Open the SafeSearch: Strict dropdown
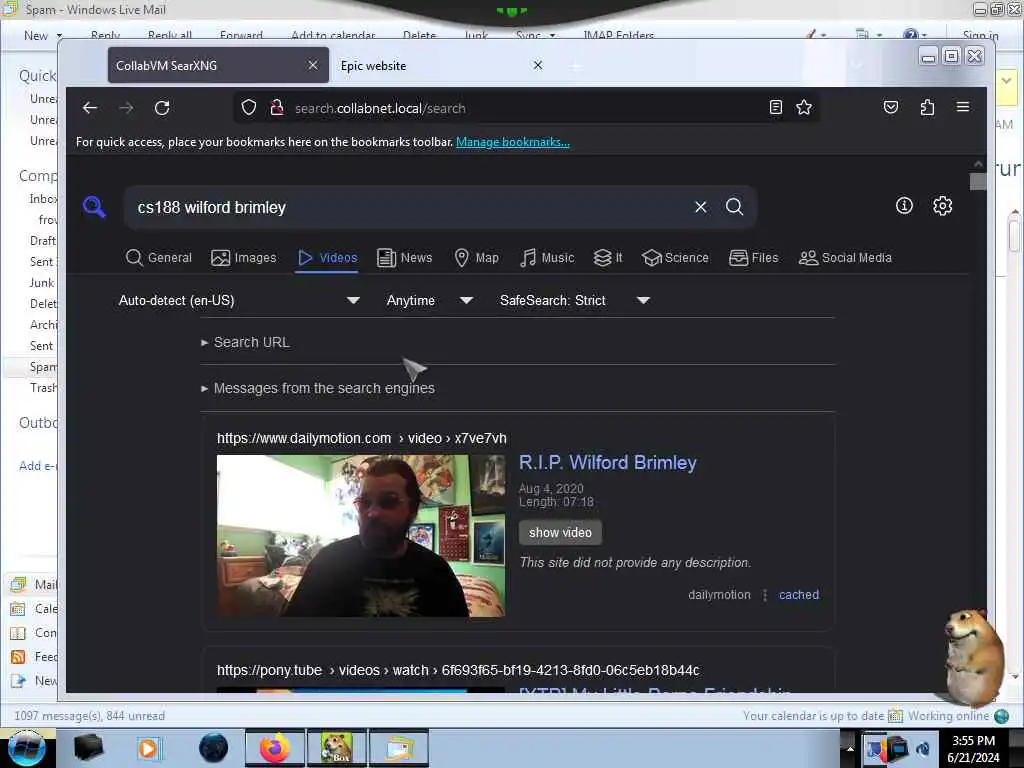 coord(575,300)
